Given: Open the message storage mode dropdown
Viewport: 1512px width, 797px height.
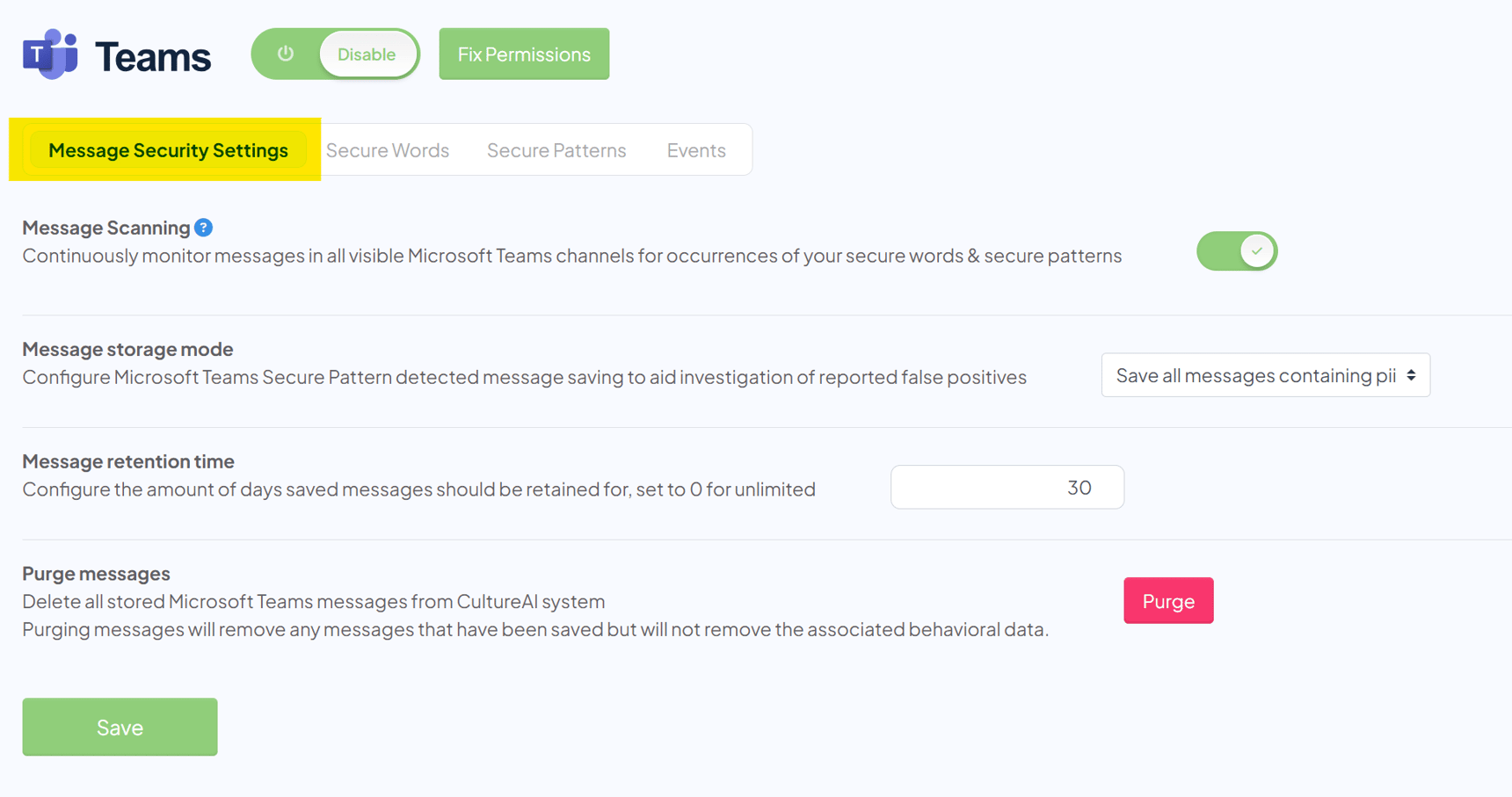Looking at the screenshot, I should 1265,375.
